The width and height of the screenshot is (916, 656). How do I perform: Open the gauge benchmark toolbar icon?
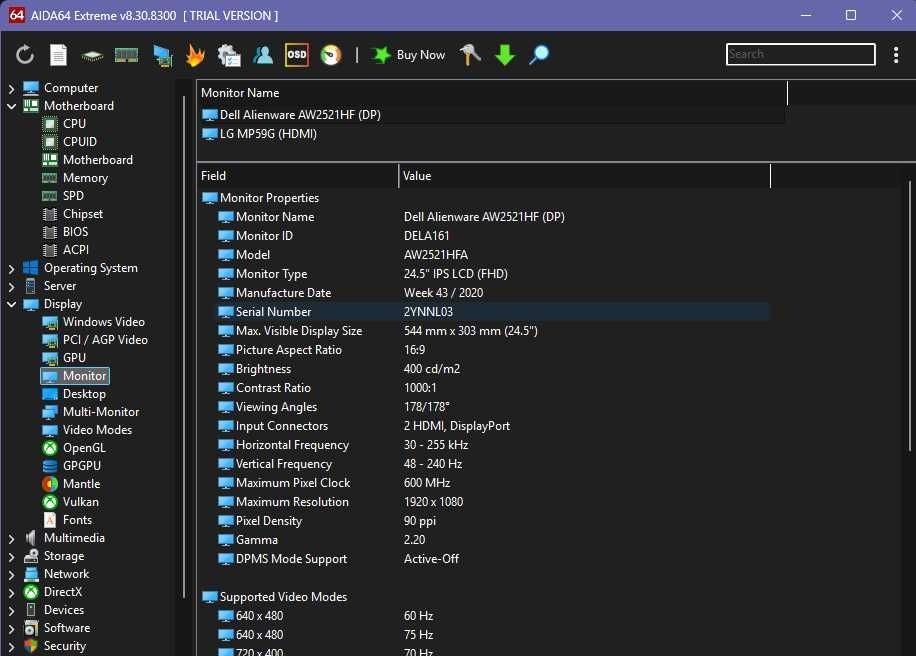(x=331, y=55)
